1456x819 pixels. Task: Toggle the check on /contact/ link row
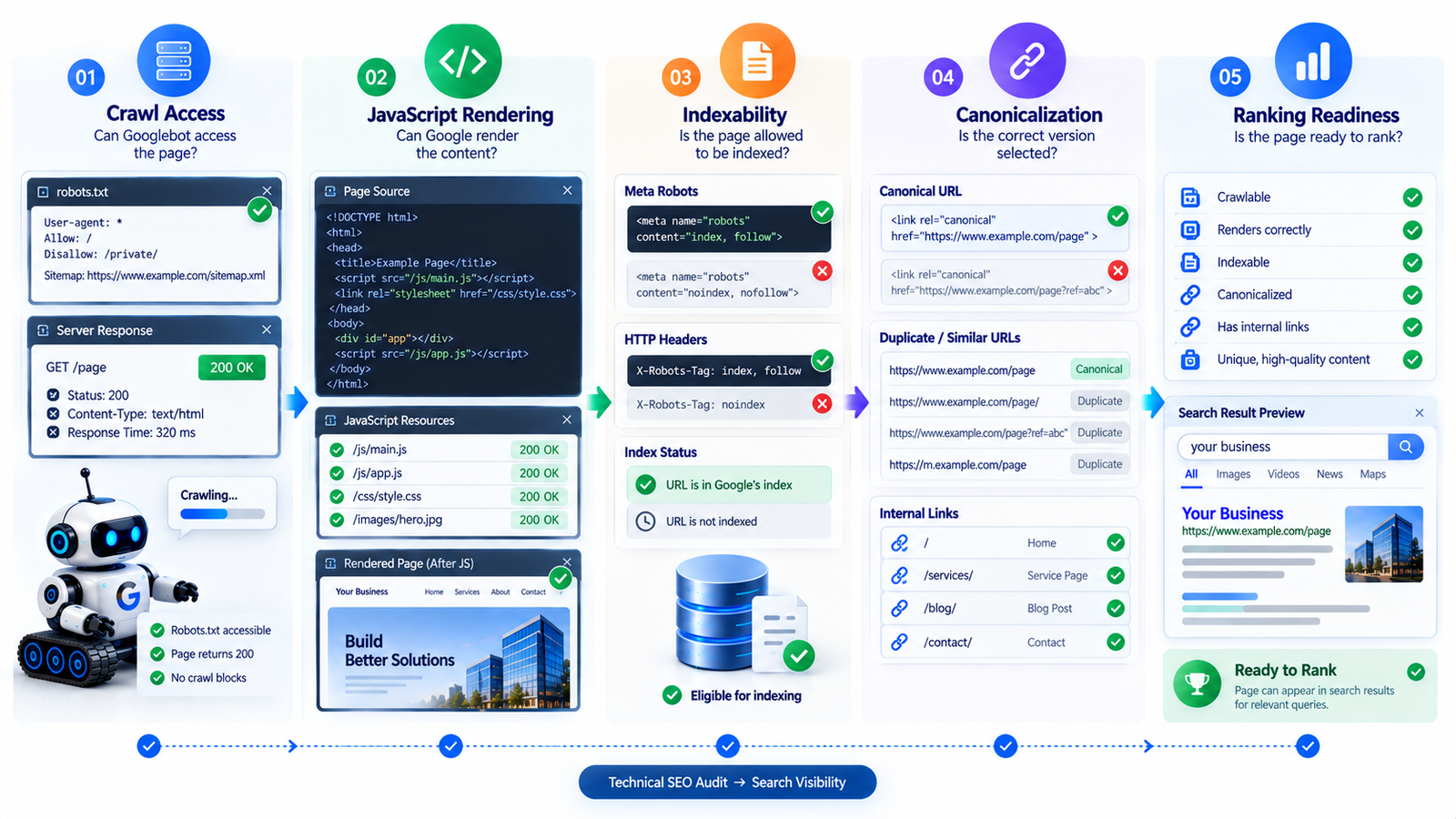1116,642
